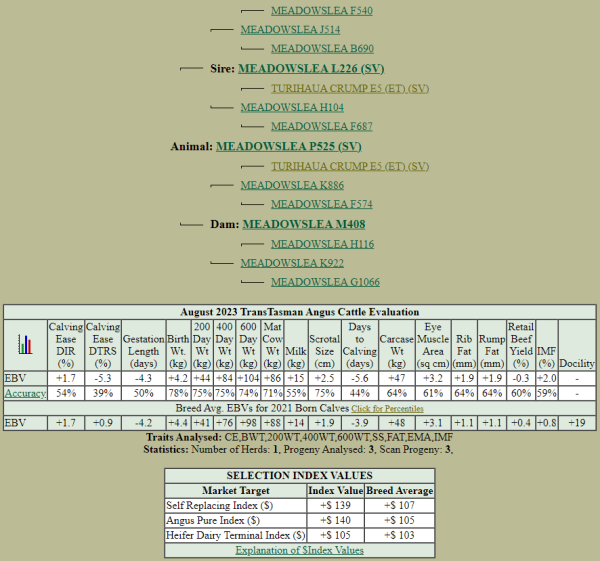Open MEADOWSLEA H104 pedigree link
600x561 pixels.
[x=292, y=108]
